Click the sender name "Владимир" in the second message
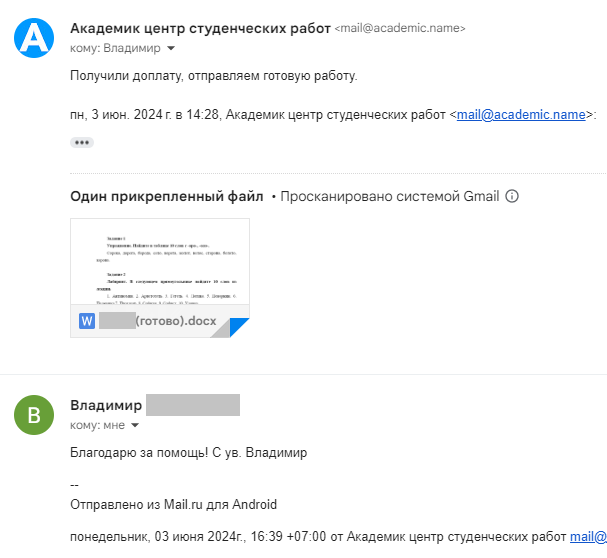The image size is (607, 558). [x=106, y=405]
